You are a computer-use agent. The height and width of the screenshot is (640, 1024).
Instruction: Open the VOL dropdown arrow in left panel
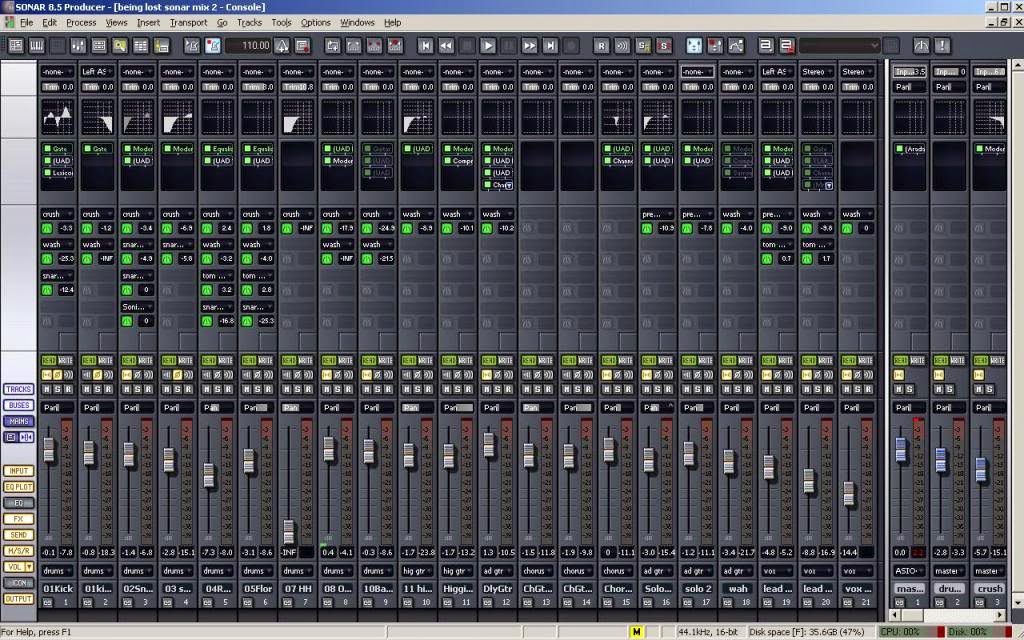[x=29, y=567]
